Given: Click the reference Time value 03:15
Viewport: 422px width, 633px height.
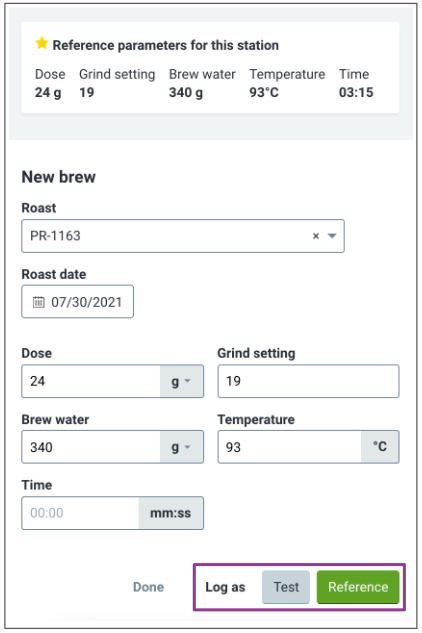Looking at the screenshot, I should 356,92.
